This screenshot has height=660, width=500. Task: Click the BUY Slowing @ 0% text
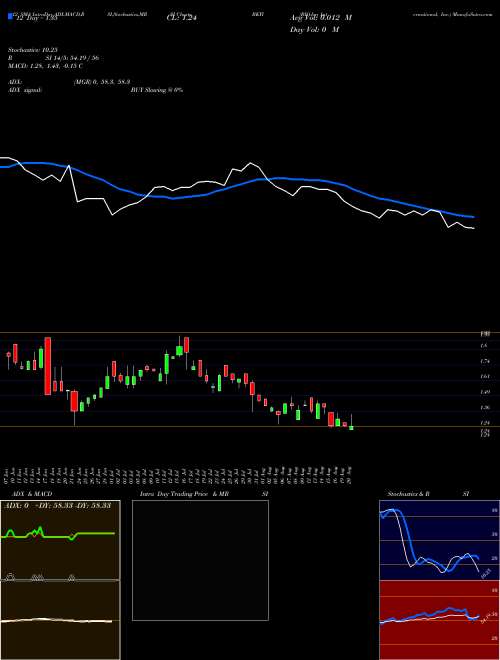[157, 90]
